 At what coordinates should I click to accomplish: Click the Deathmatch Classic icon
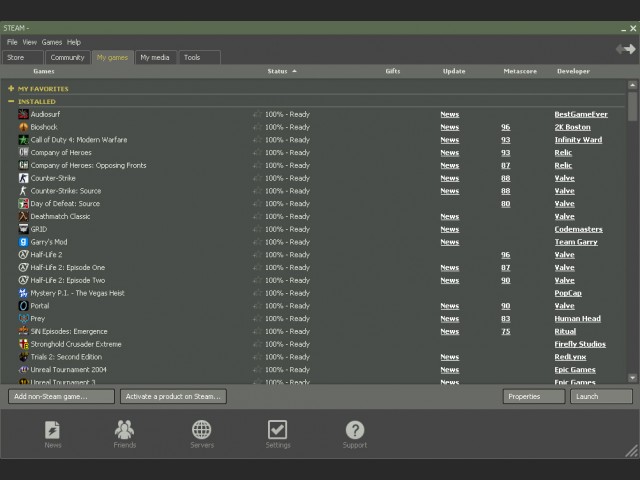click(24, 216)
